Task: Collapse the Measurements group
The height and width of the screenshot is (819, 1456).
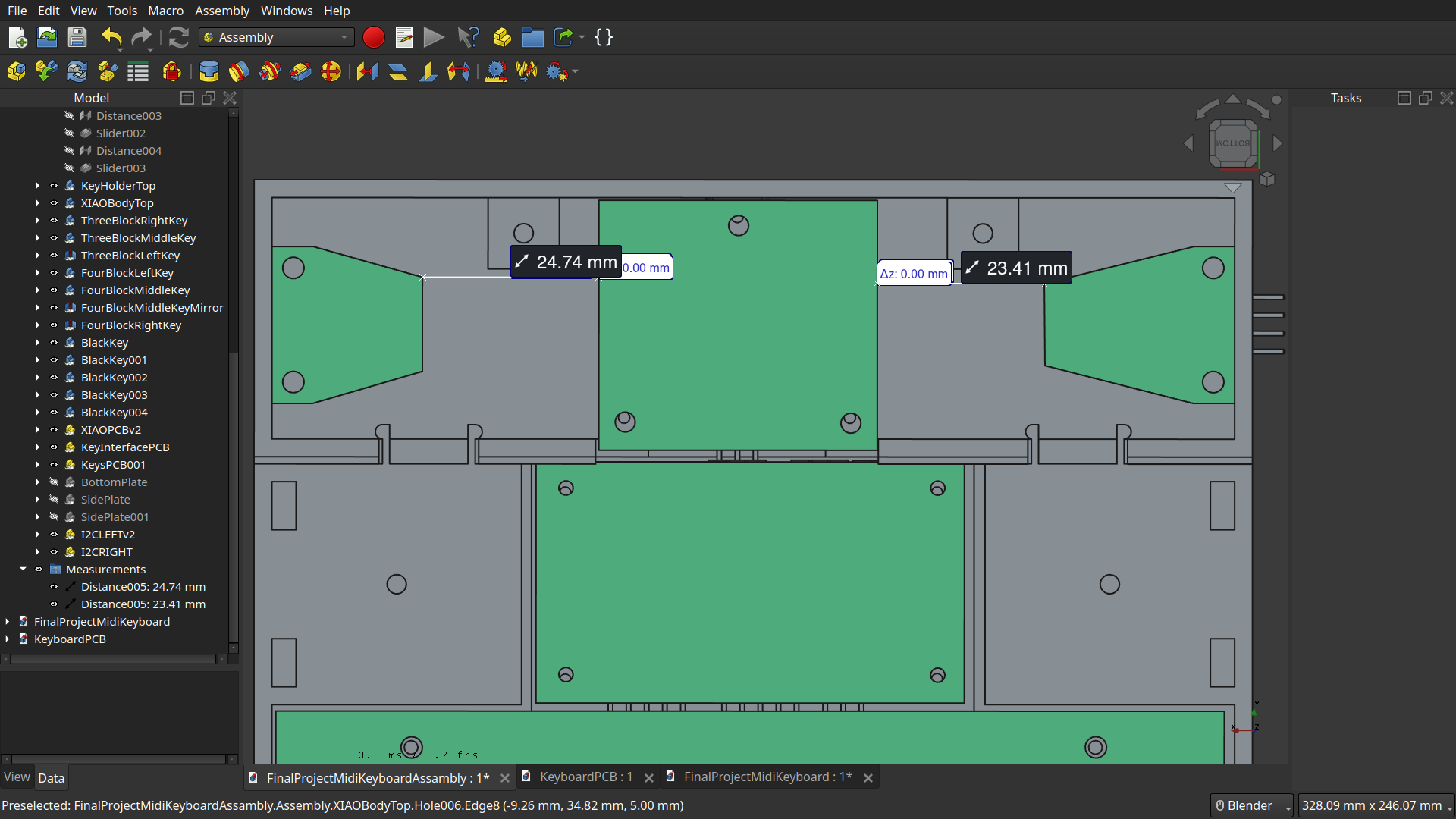Action: 23,570
